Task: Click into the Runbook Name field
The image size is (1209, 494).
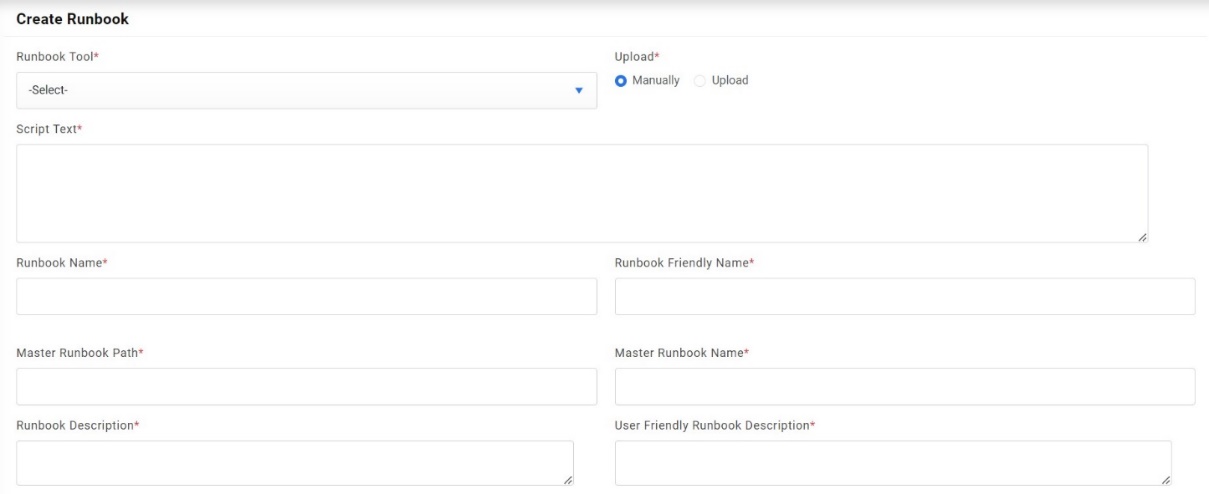Action: [x=306, y=296]
